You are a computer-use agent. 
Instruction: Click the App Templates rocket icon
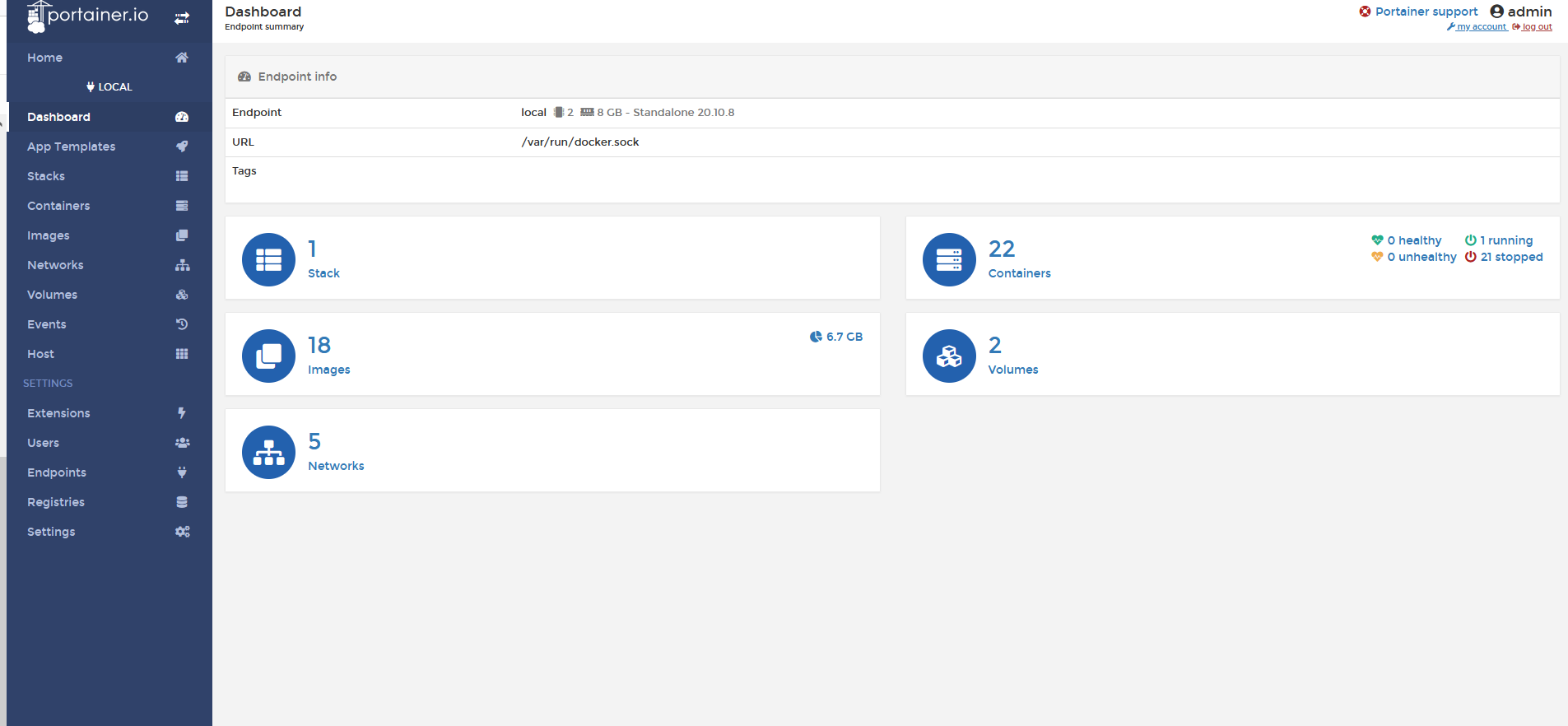[x=182, y=147]
